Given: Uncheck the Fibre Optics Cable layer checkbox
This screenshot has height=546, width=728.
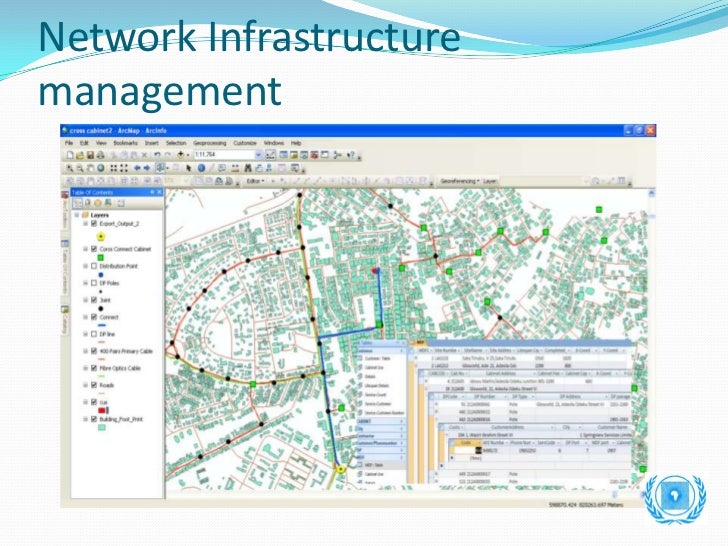Looking at the screenshot, I should tap(94, 368).
